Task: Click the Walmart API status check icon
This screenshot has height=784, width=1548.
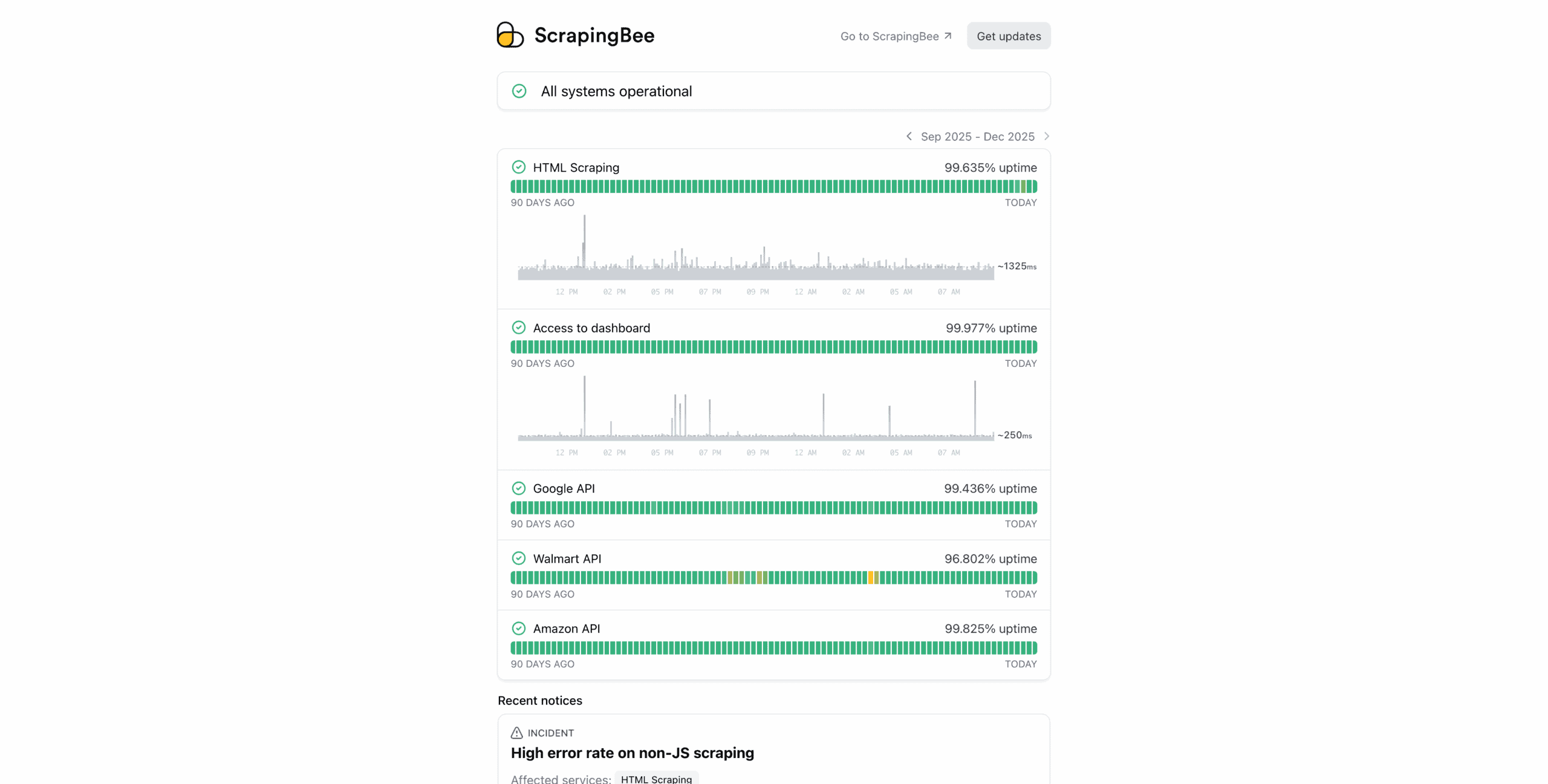Action: 519,559
